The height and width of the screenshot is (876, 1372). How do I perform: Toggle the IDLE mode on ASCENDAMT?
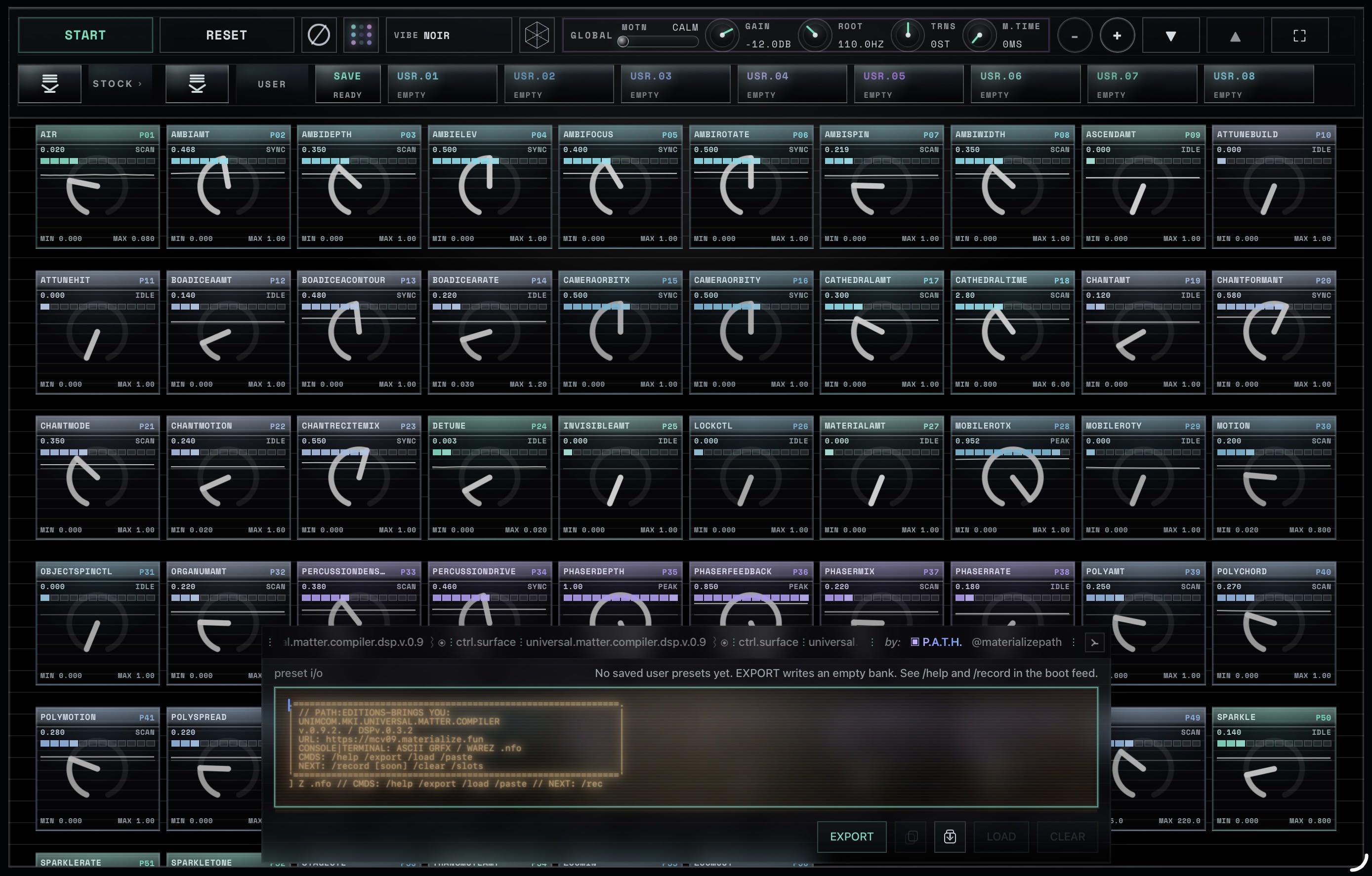coord(1190,150)
